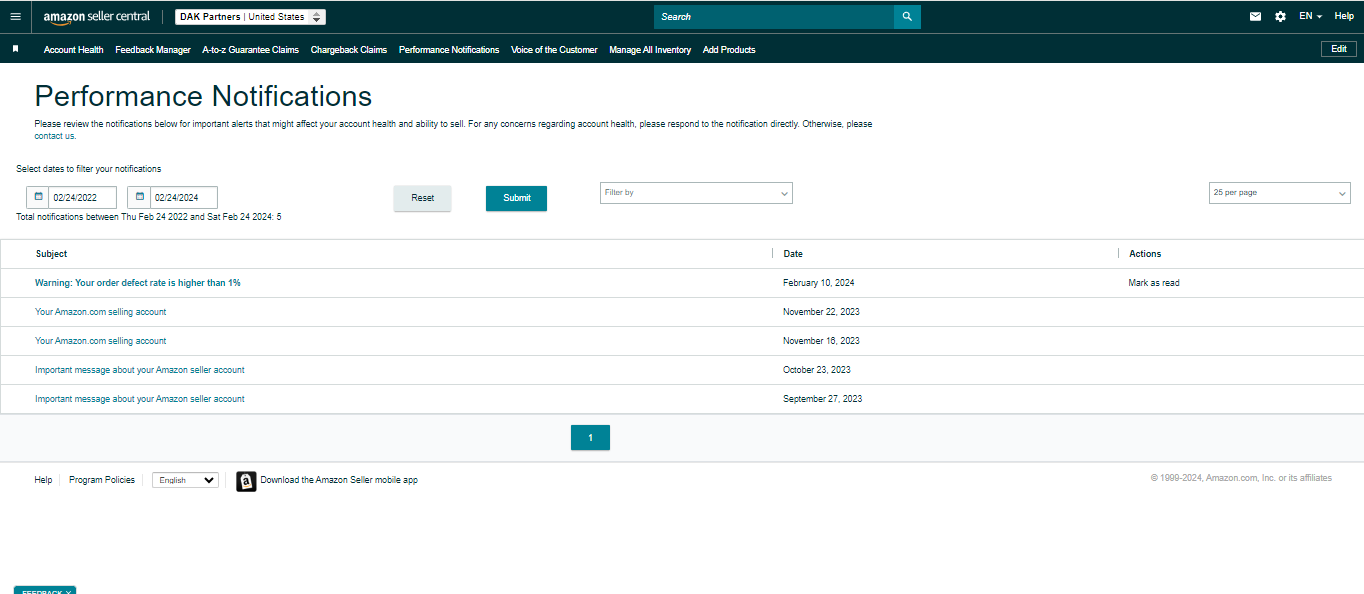This screenshot has height=594, width=1364.
Task: Click the Amazon Seller Central logo
Action: (x=97, y=17)
